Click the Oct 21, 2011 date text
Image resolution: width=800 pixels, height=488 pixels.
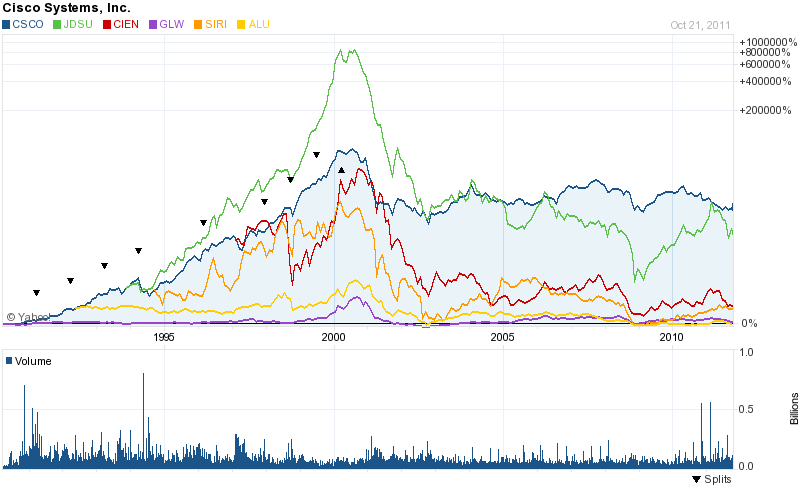click(700, 25)
